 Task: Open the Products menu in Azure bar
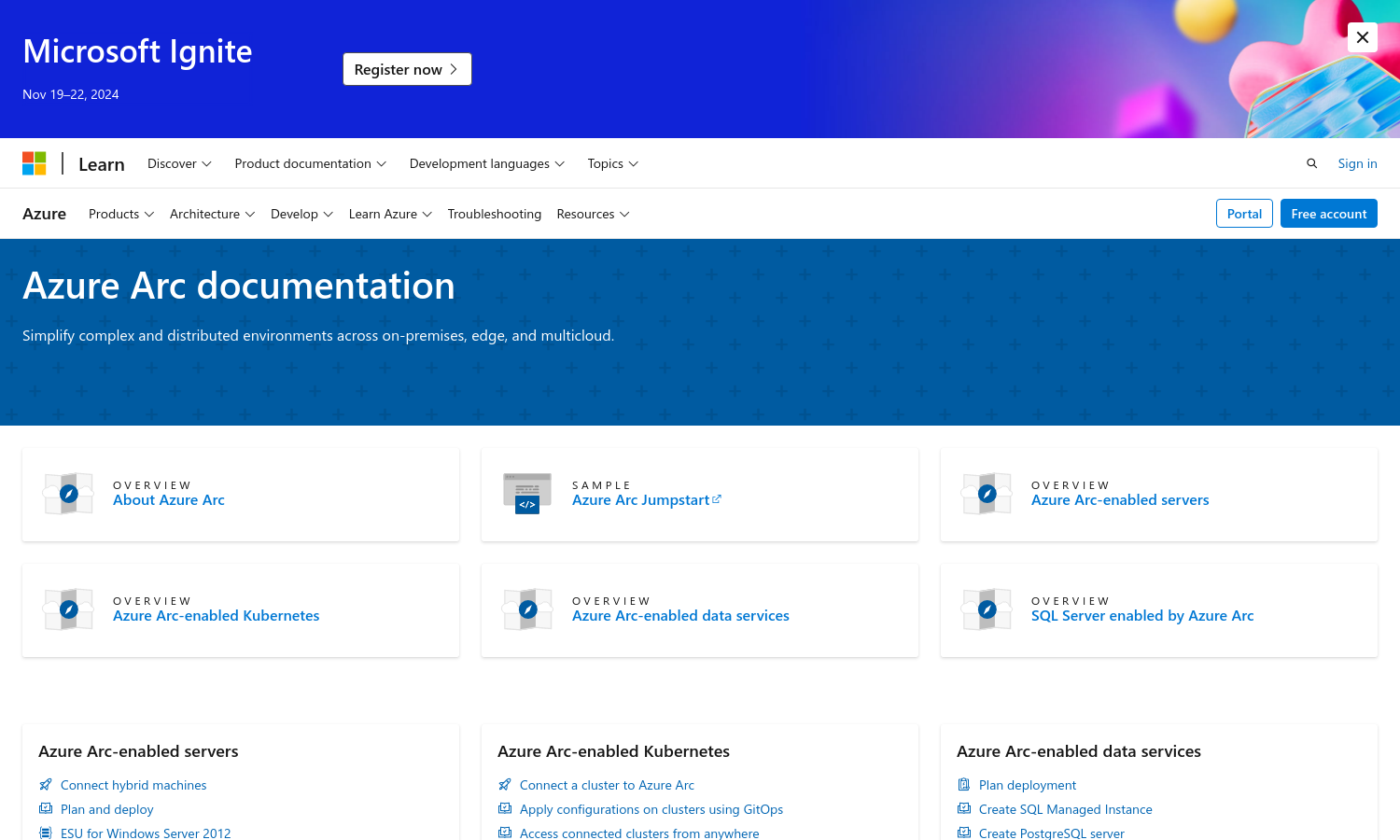coord(121,214)
